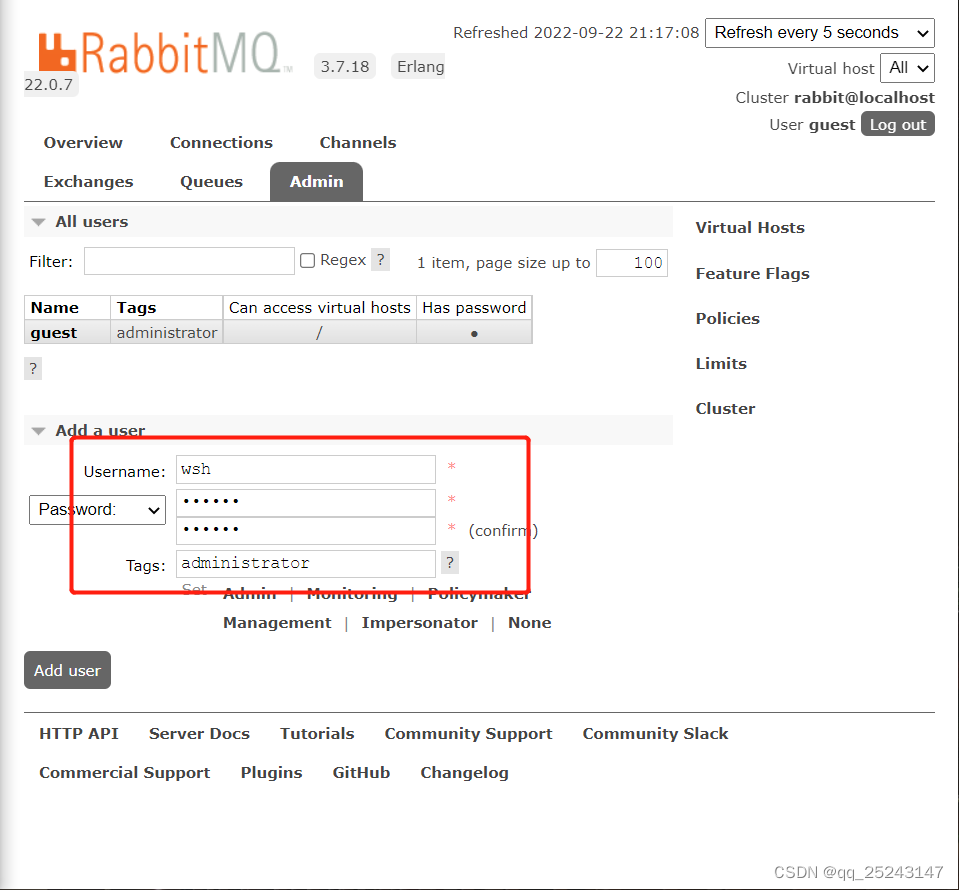Collapse the Add a user section
The image size is (959, 890).
tap(38, 430)
